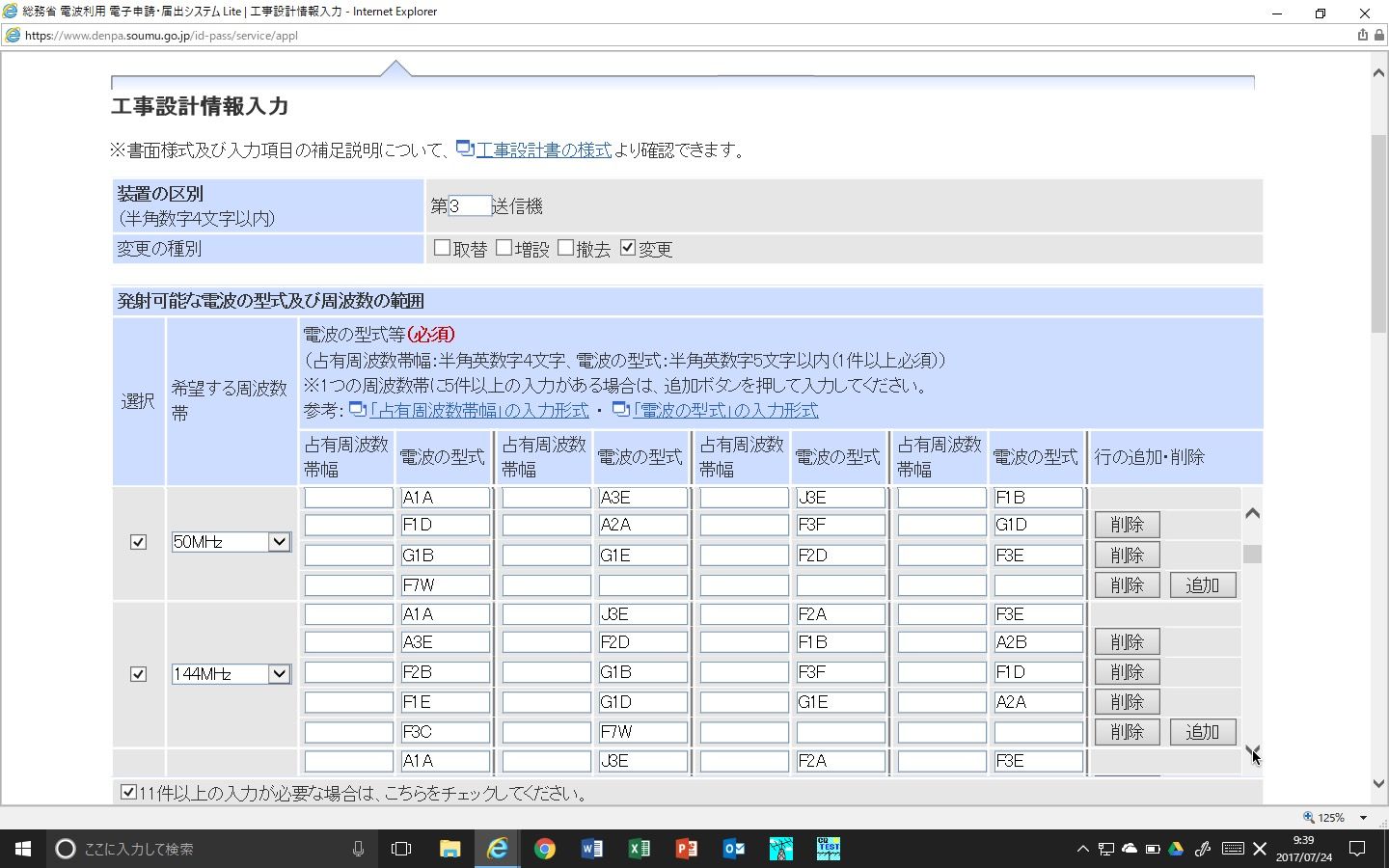
Task: Open the 144MHz frequency band dropdown
Action: tap(231, 674)
